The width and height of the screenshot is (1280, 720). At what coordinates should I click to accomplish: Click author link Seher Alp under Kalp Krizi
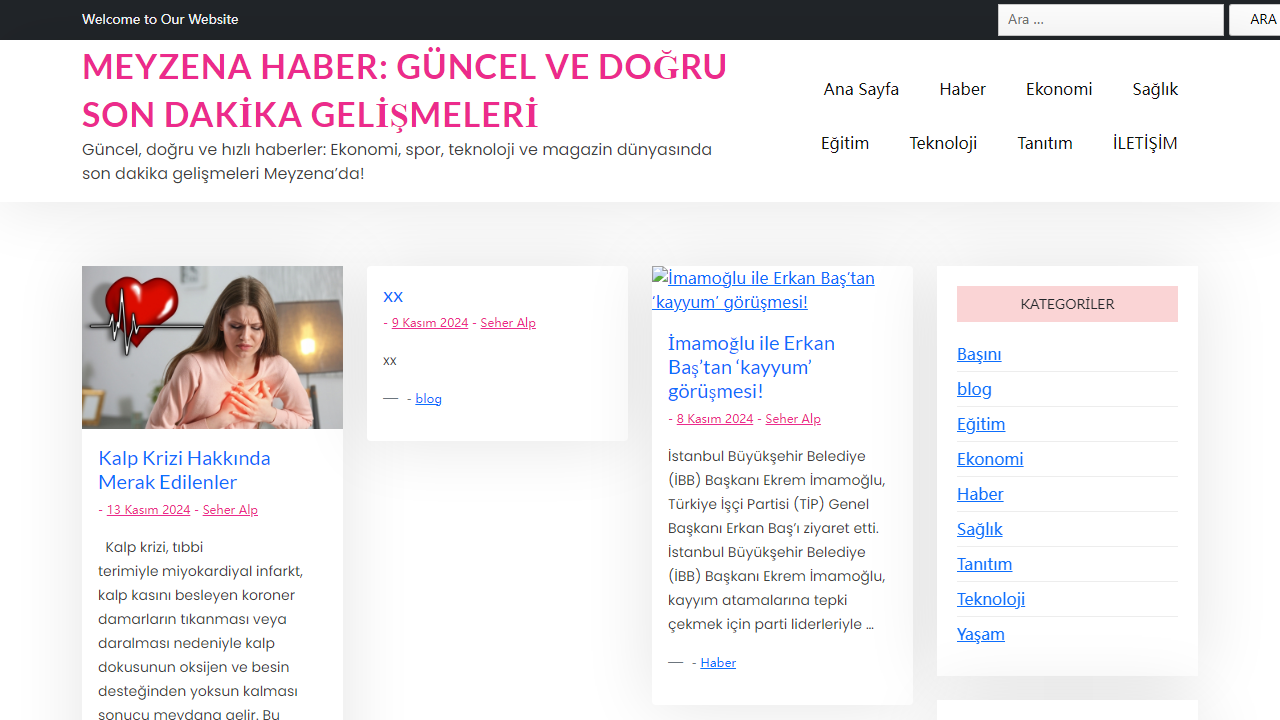pos(230,509)
